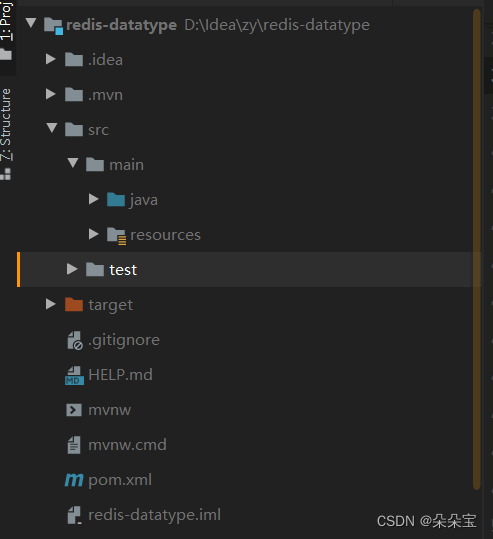
Task: Click the blue java sources folder icon
Action: (x=116, y=200)
